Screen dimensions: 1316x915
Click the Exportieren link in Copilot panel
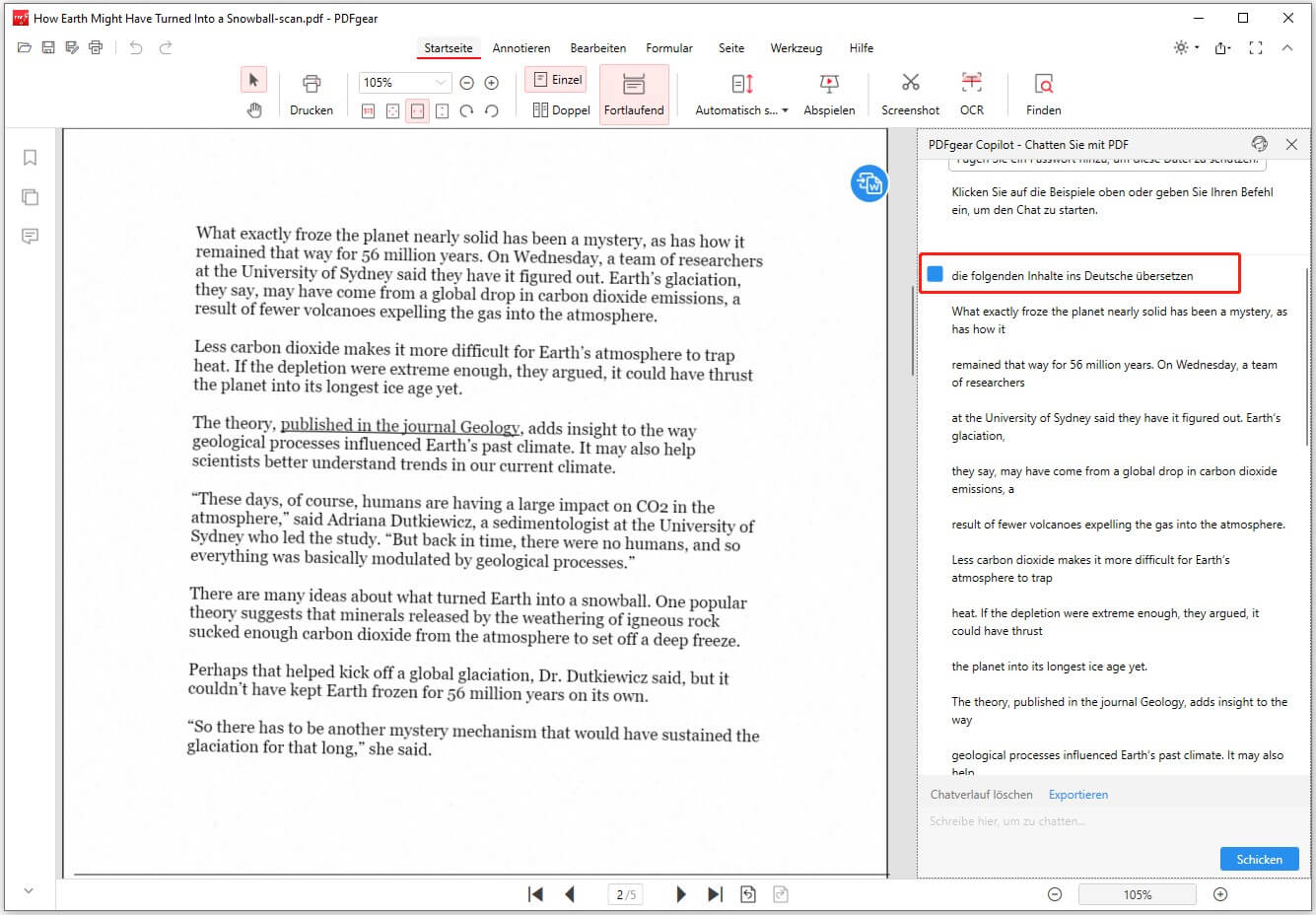click(x=1077, y=794)
